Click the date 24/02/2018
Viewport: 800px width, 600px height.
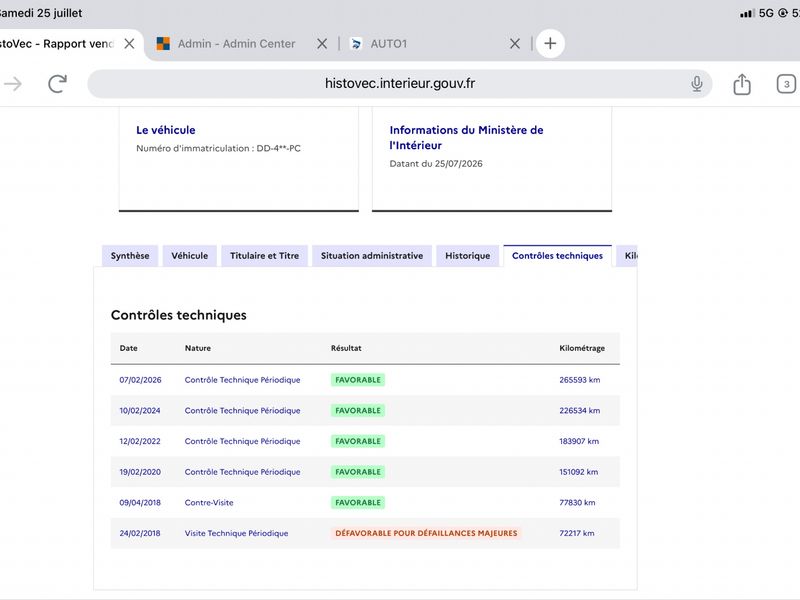pyautogui.click(x=140, y=533)
